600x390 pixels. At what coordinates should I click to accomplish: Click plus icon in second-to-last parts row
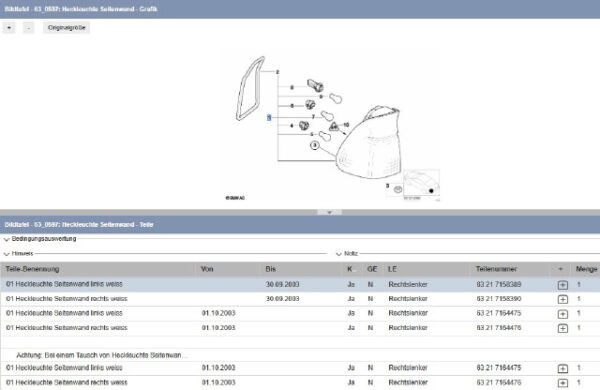[x=562, y=368]
